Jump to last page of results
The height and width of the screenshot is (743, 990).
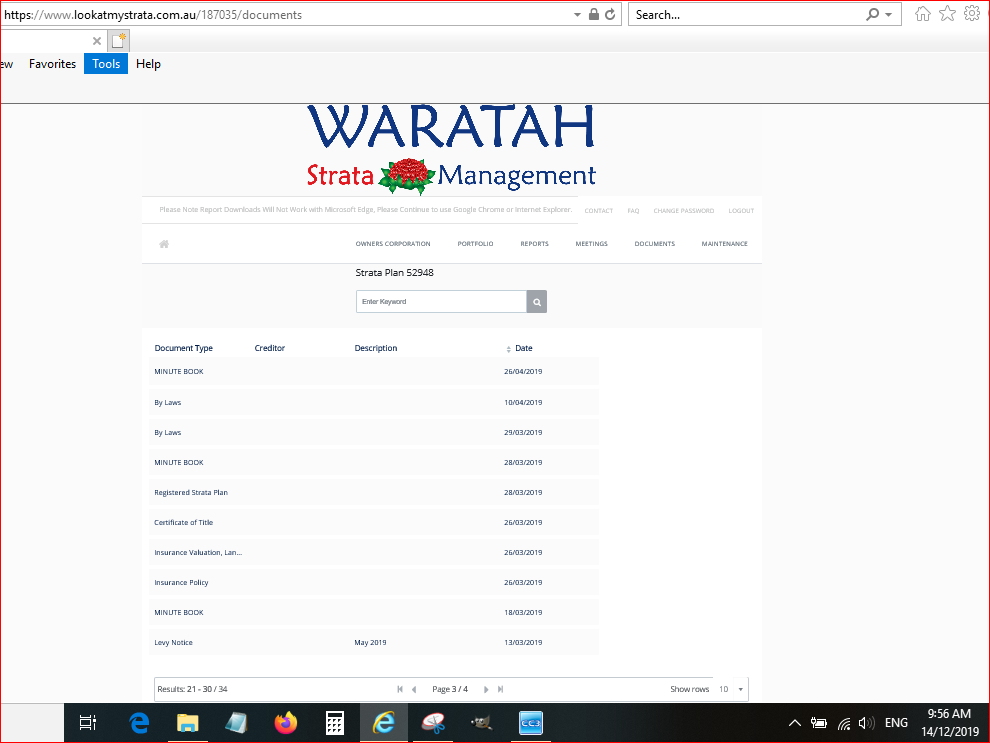[x=500, y=689]
